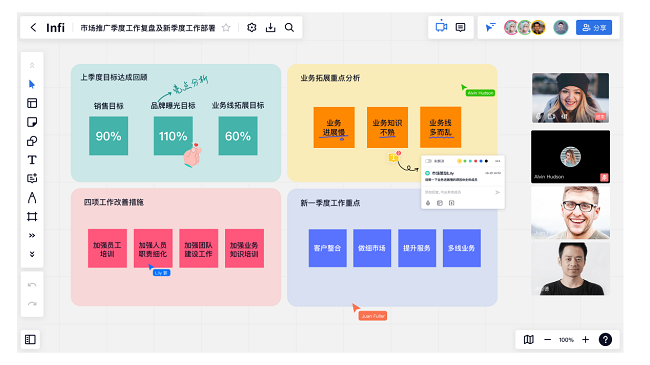This screenshot has width=650, height=365.
Task: Click red end button on top video
Action: (x=600, y=117)
